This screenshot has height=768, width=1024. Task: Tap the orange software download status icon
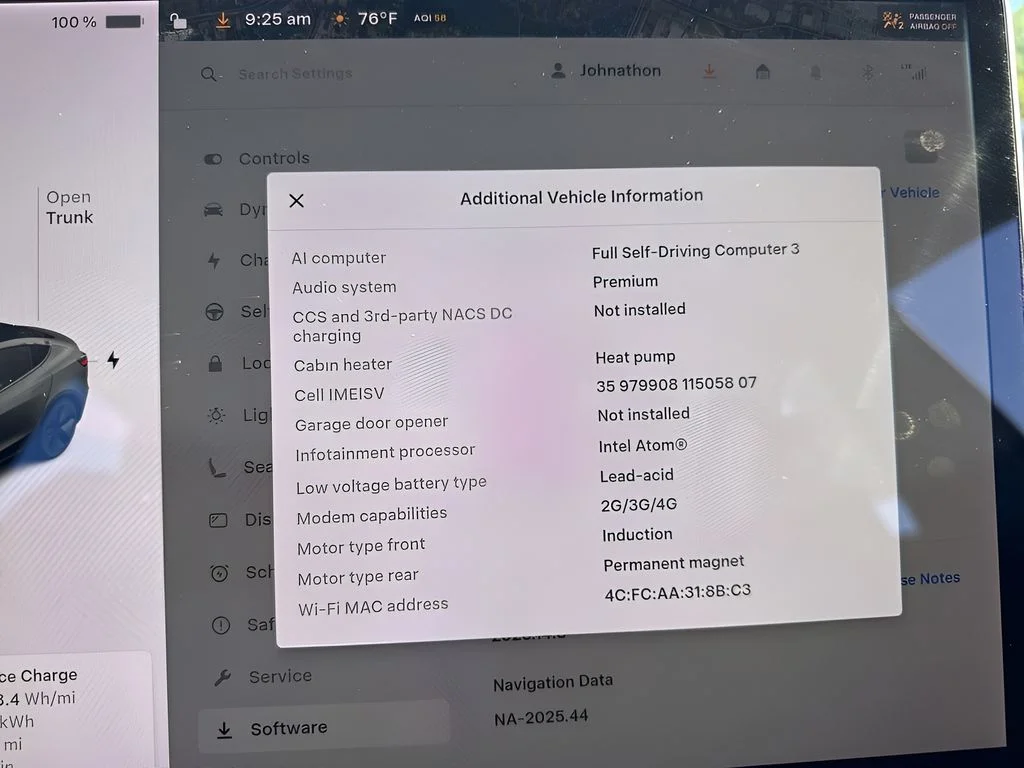click(x=223, y=20)
